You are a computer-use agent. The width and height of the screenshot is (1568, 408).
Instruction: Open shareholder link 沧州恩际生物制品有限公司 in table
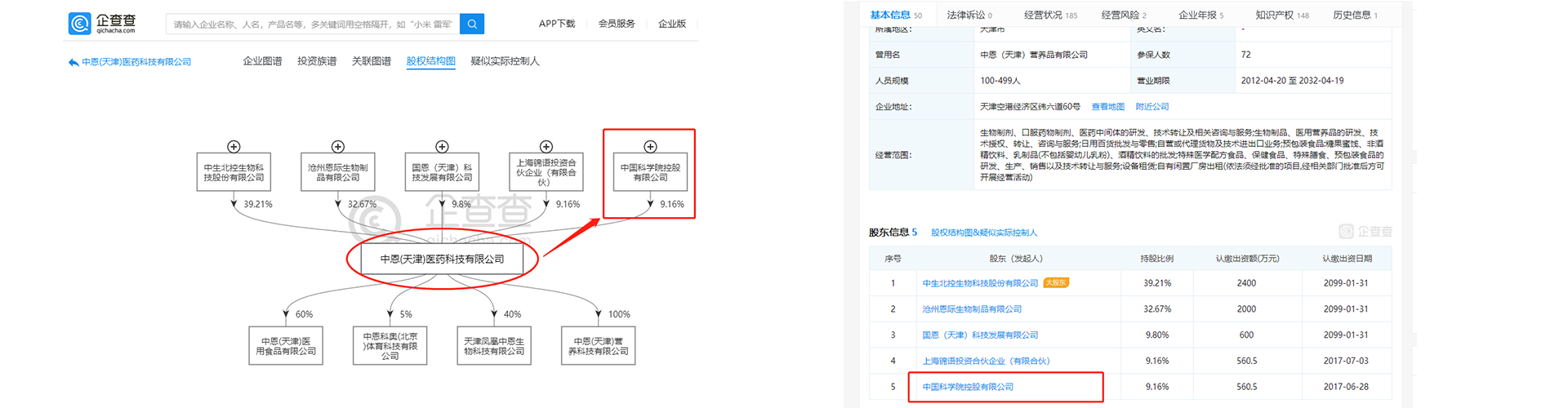pyautogui.click(x=972, y=309)
